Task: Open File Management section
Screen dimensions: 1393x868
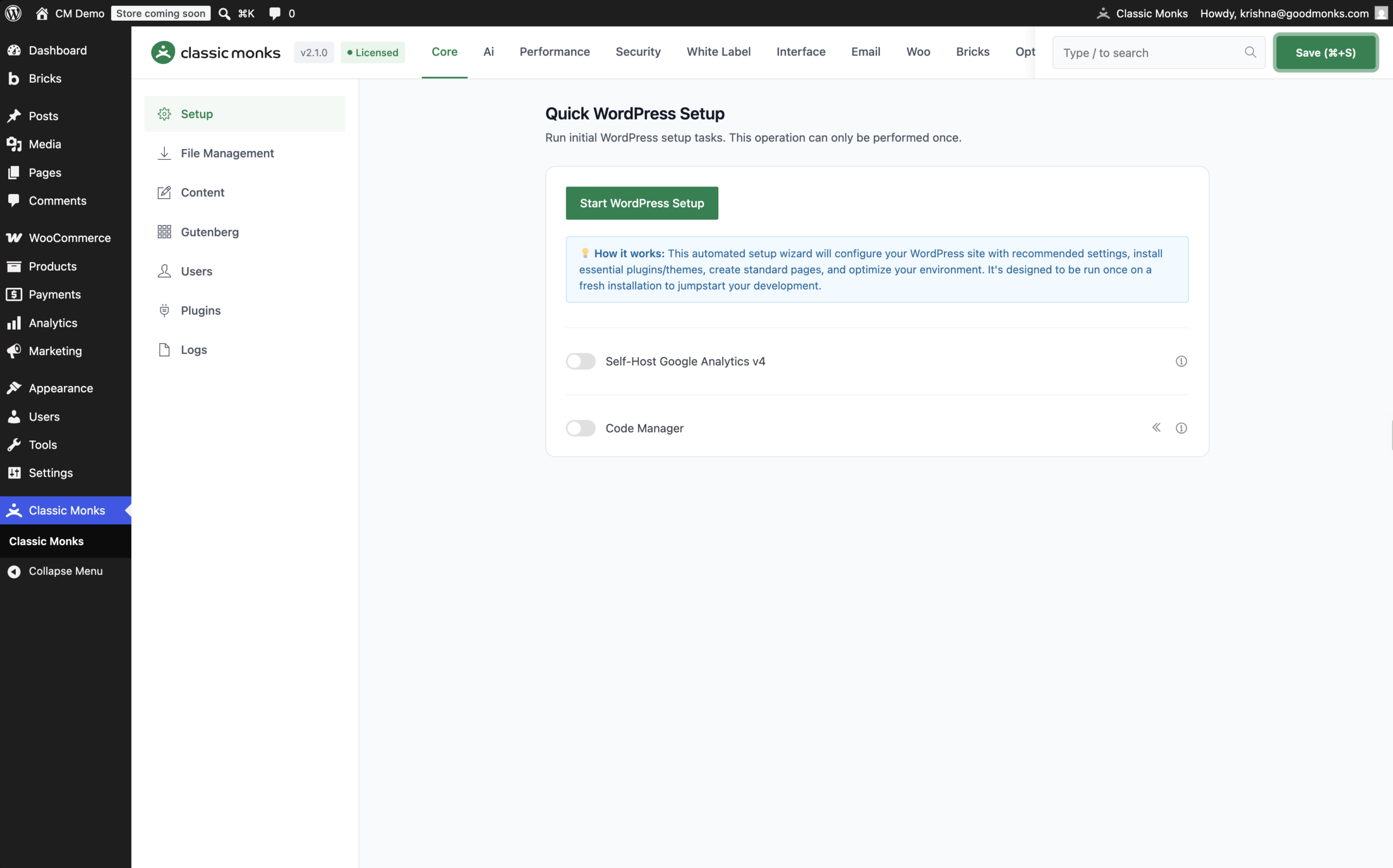Action: (x=245, y=153)
